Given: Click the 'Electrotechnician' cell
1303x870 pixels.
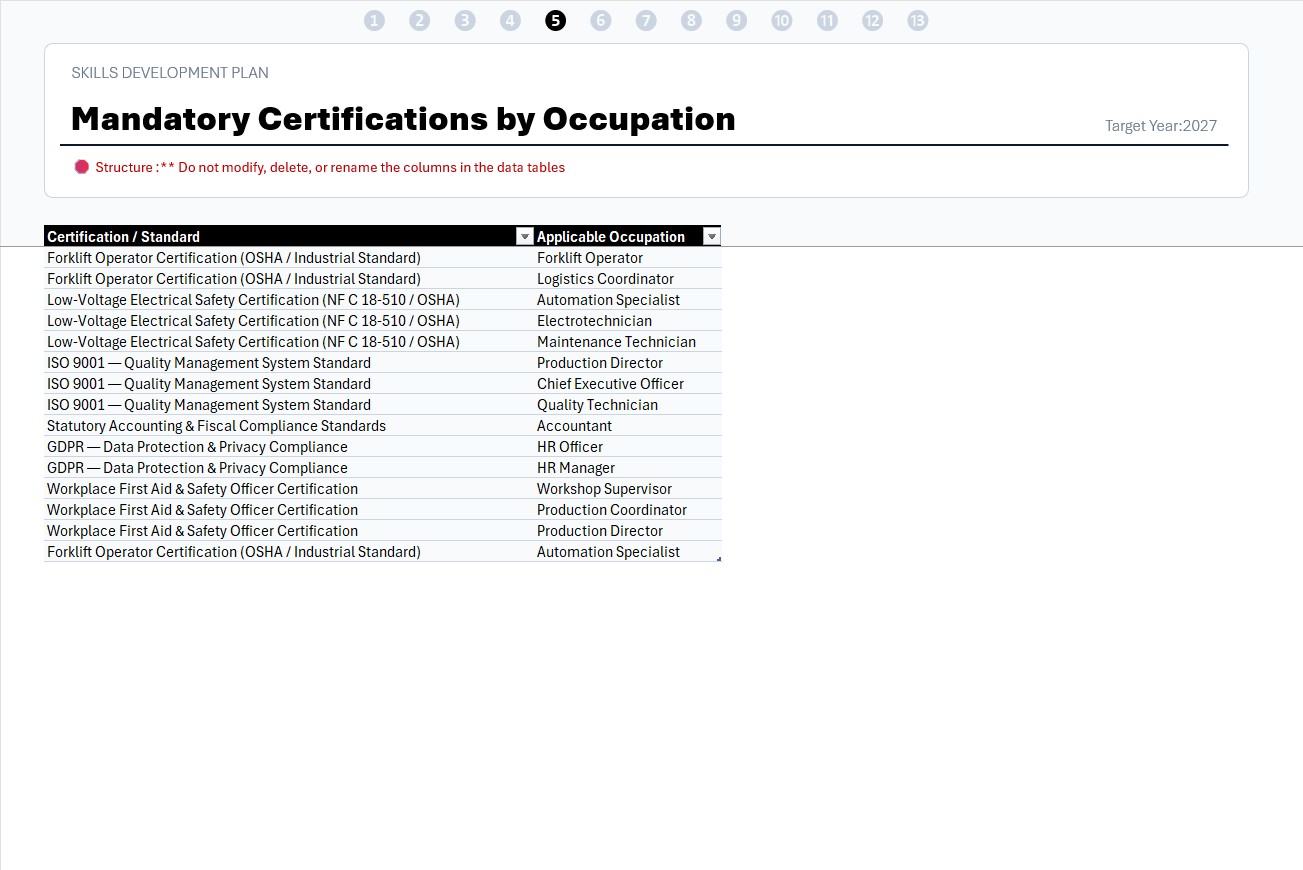Looking at the screenshot, I should coord(627,321).
